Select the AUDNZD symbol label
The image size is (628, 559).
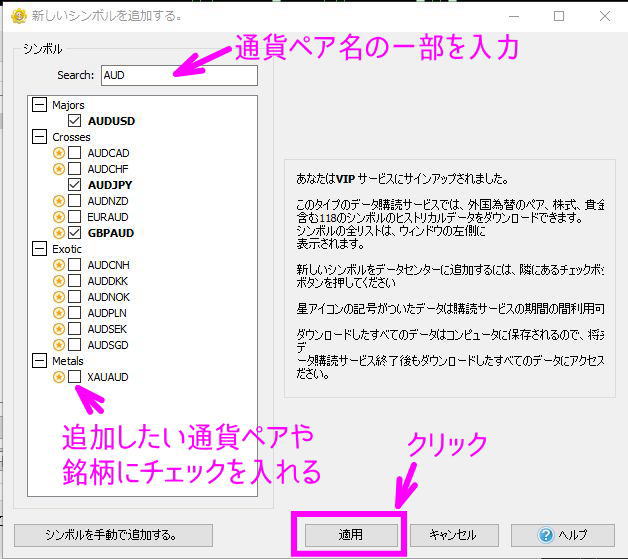click(x=108, y=201)
